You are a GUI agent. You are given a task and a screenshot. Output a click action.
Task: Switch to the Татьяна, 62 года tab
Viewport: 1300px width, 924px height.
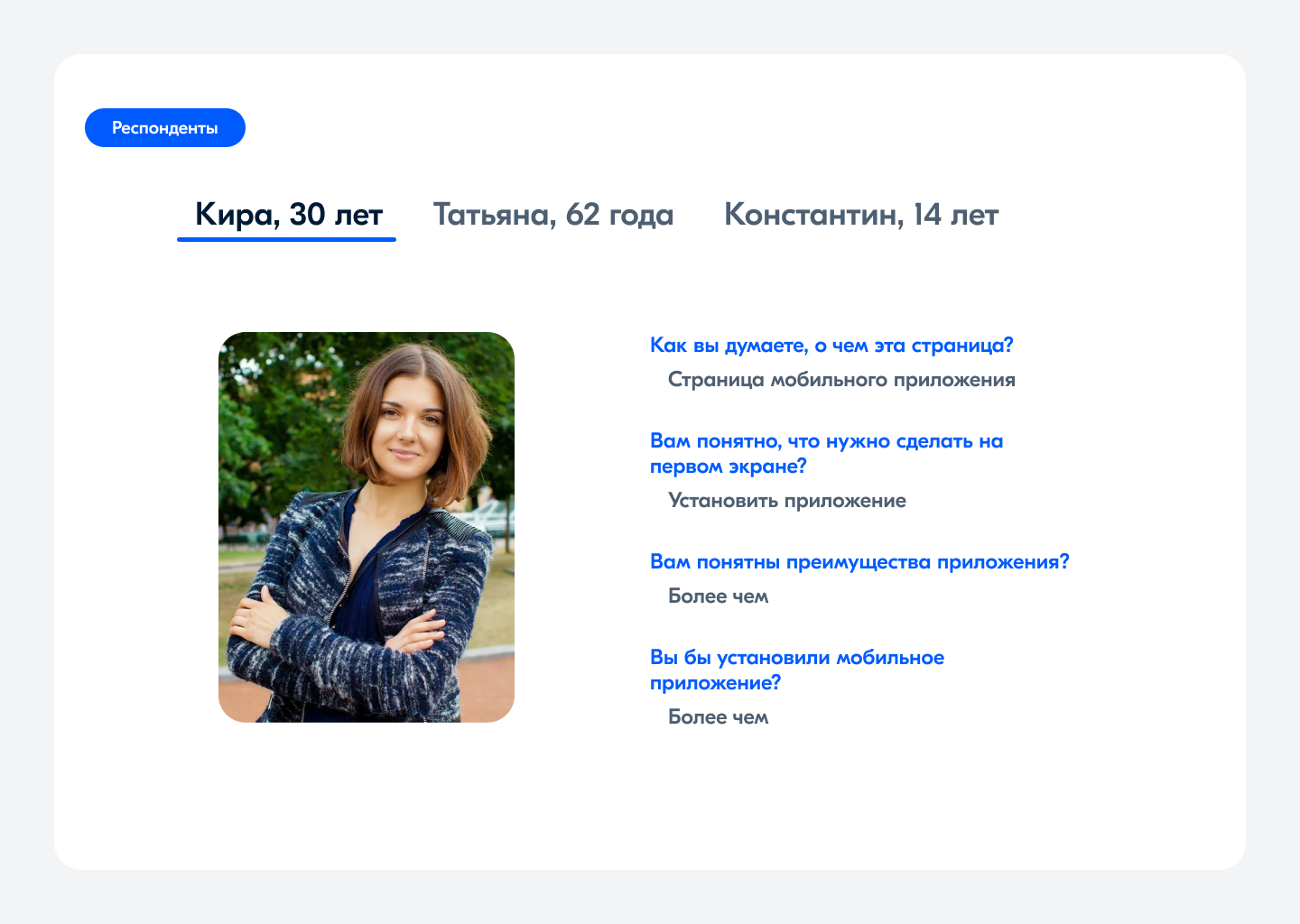tap(552, 215)
